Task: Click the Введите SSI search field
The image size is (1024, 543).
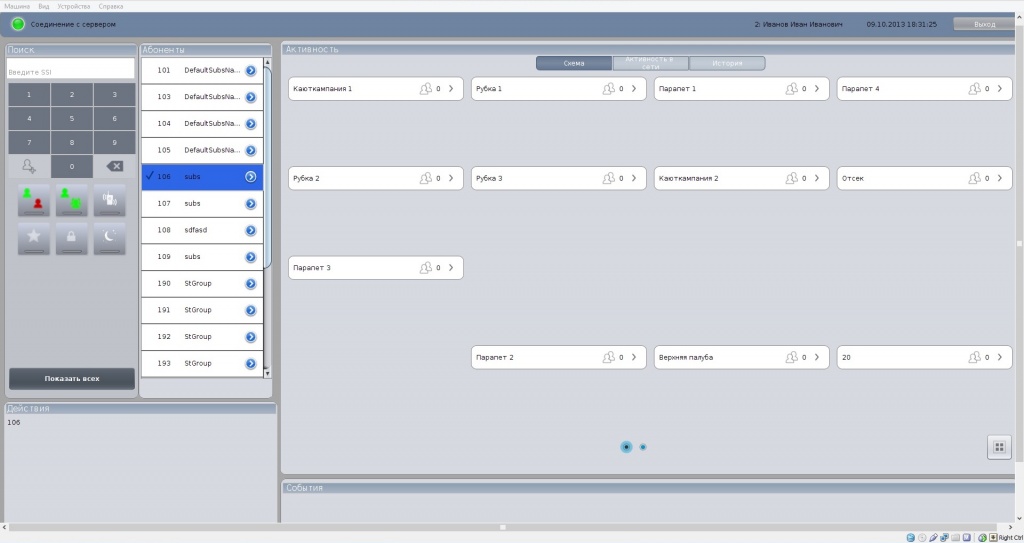Action: click(71, 72)
